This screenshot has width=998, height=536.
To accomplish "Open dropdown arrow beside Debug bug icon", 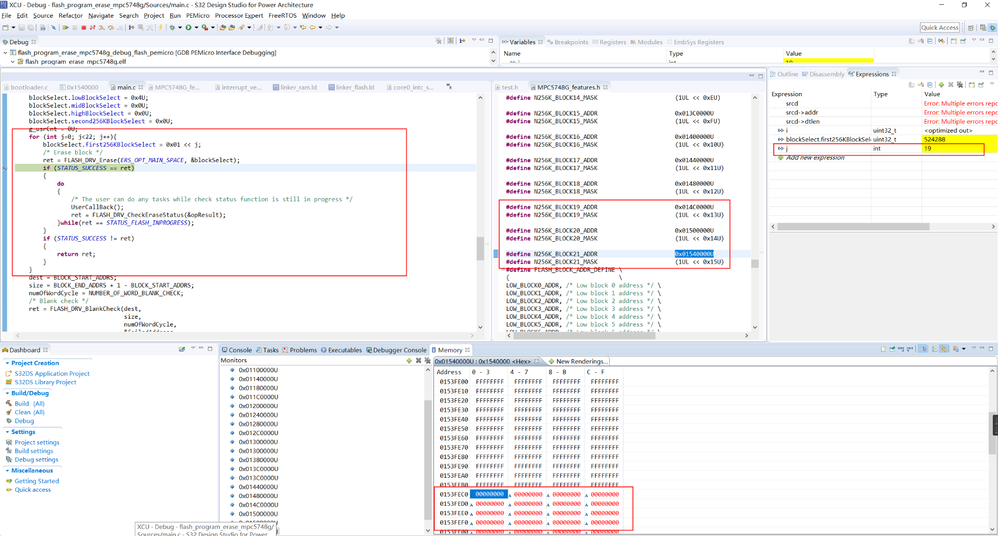I will click(180, 27).
